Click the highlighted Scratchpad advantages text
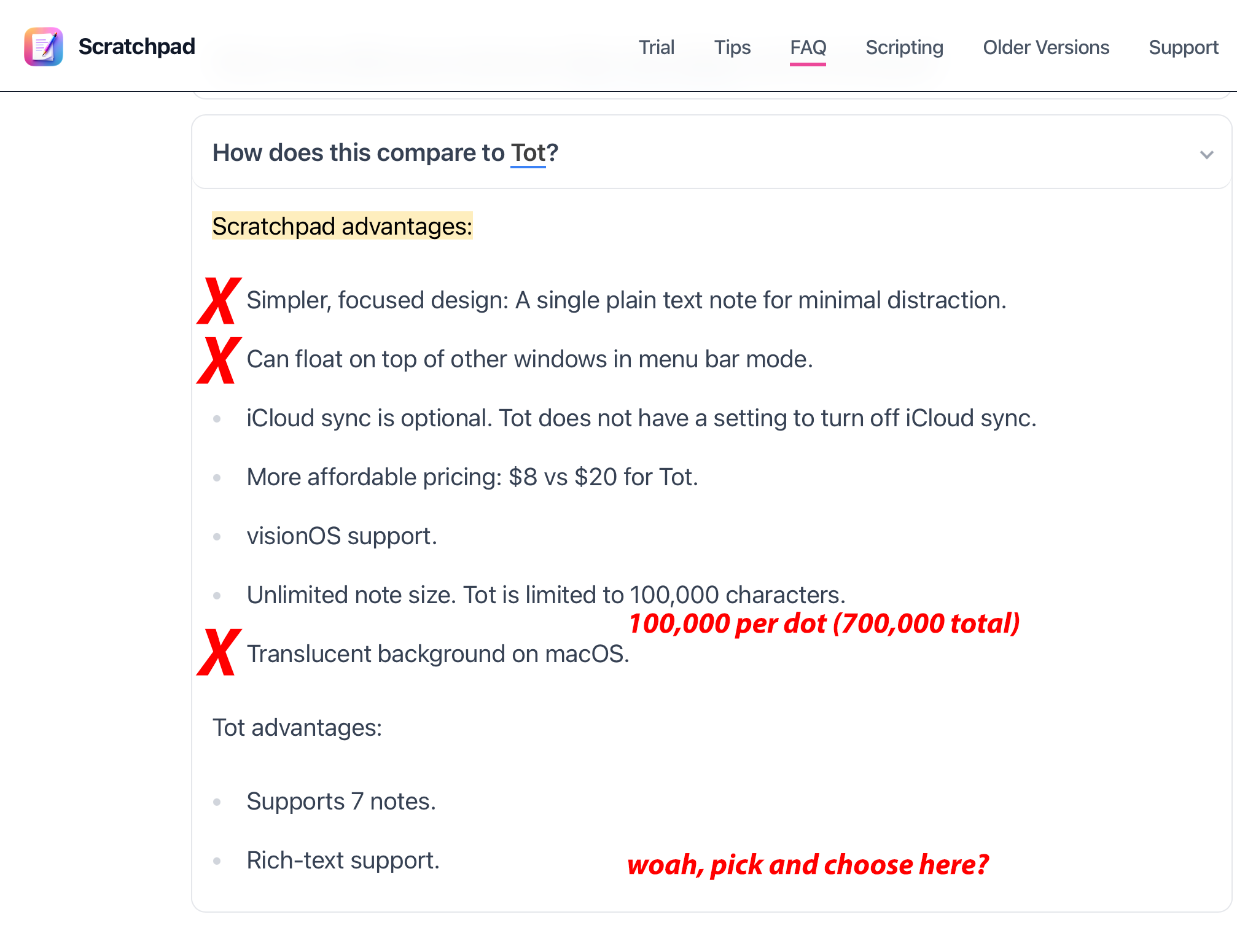 coord(342,226)
